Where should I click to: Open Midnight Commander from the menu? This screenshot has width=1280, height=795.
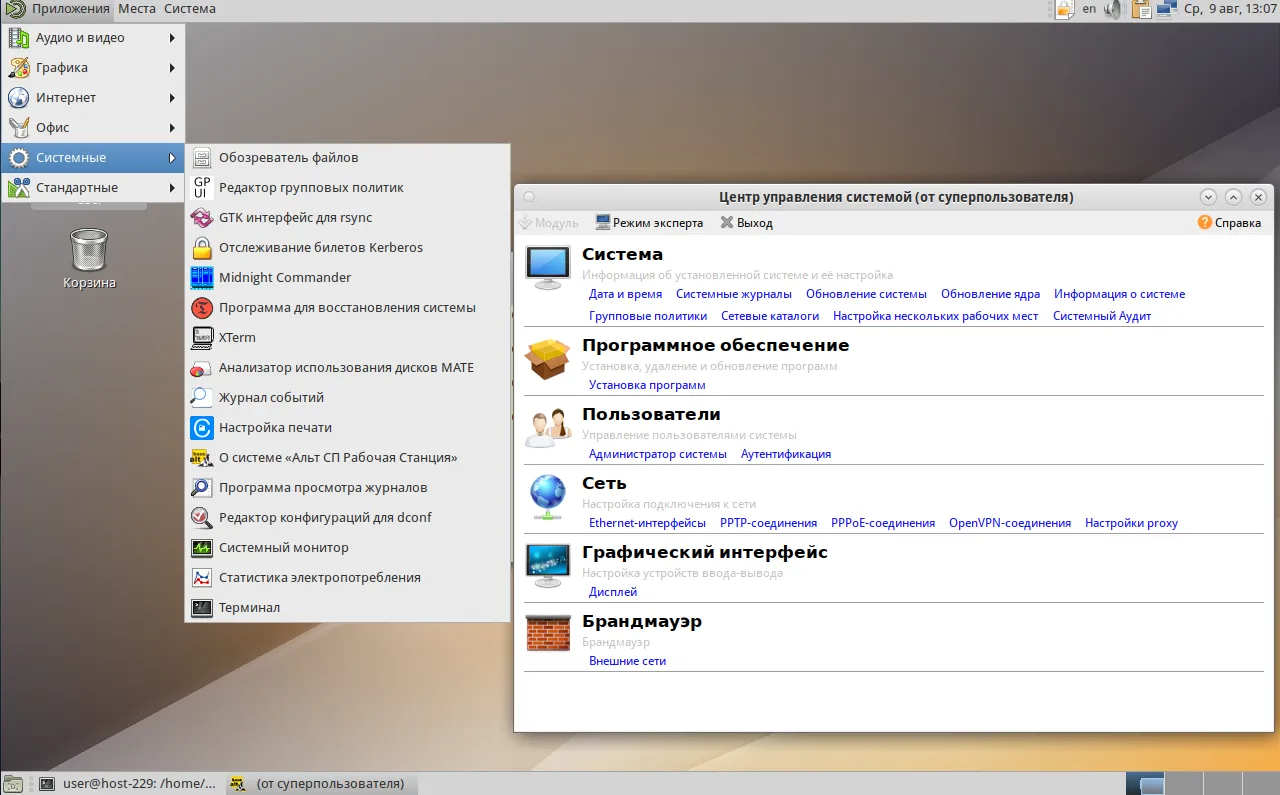pos(284,277)
